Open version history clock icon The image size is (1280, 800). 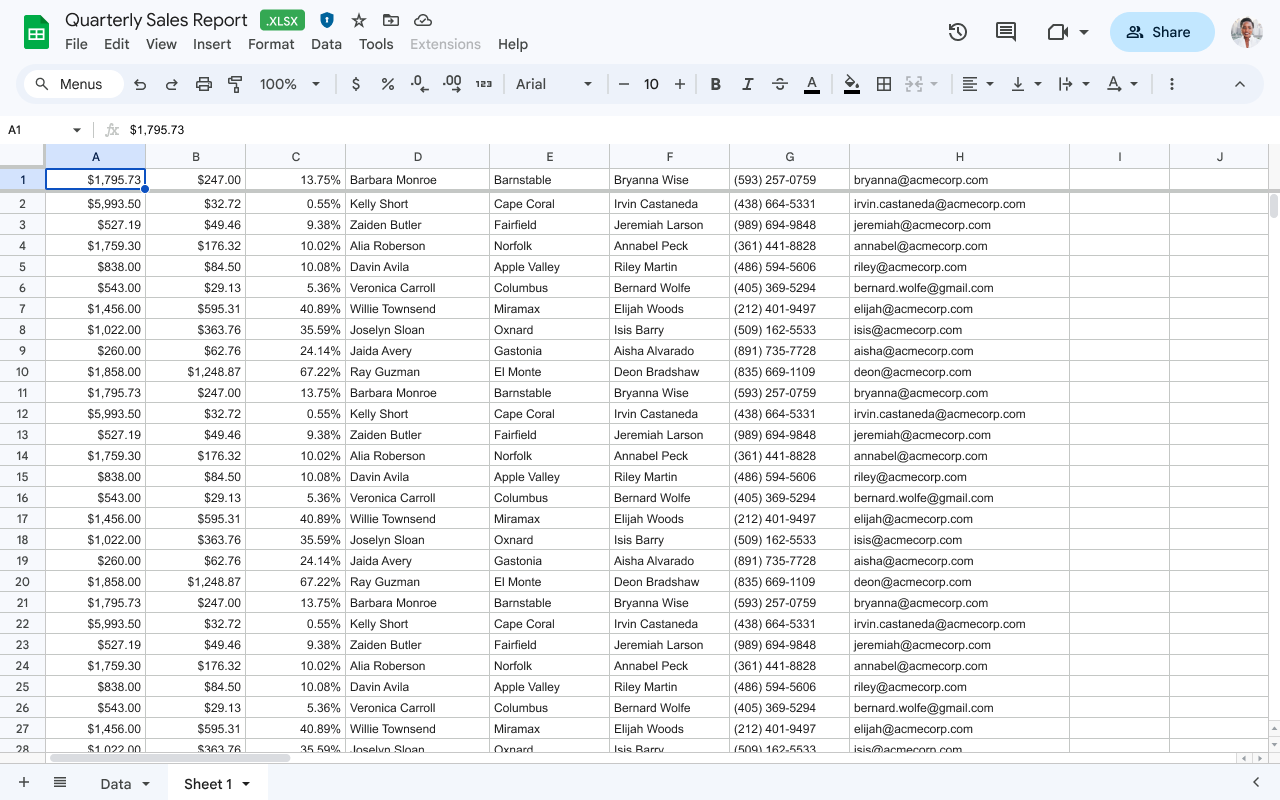tap(957, 32)
